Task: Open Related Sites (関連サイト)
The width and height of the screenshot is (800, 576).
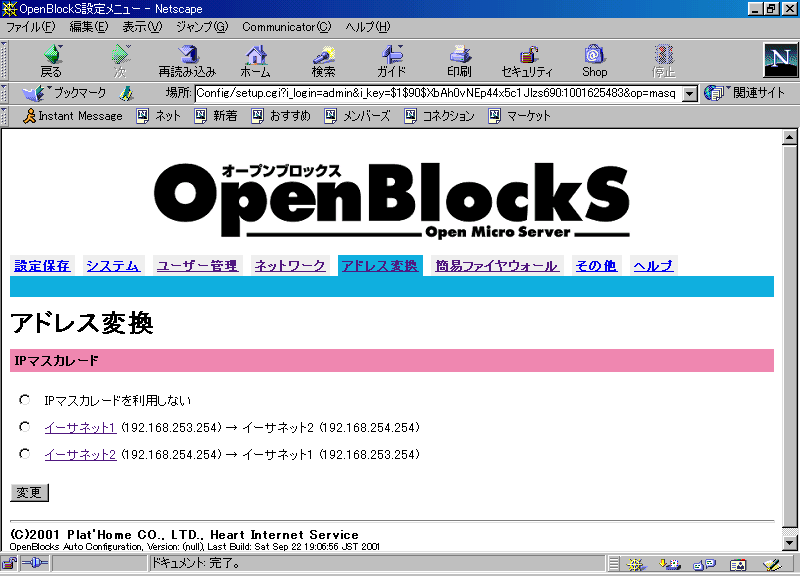Action: click(x=744, y=93)
